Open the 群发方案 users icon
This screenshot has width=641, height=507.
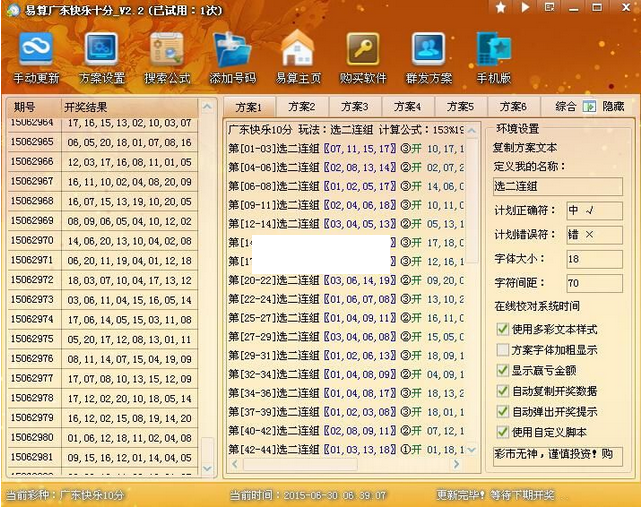[428, 49]
